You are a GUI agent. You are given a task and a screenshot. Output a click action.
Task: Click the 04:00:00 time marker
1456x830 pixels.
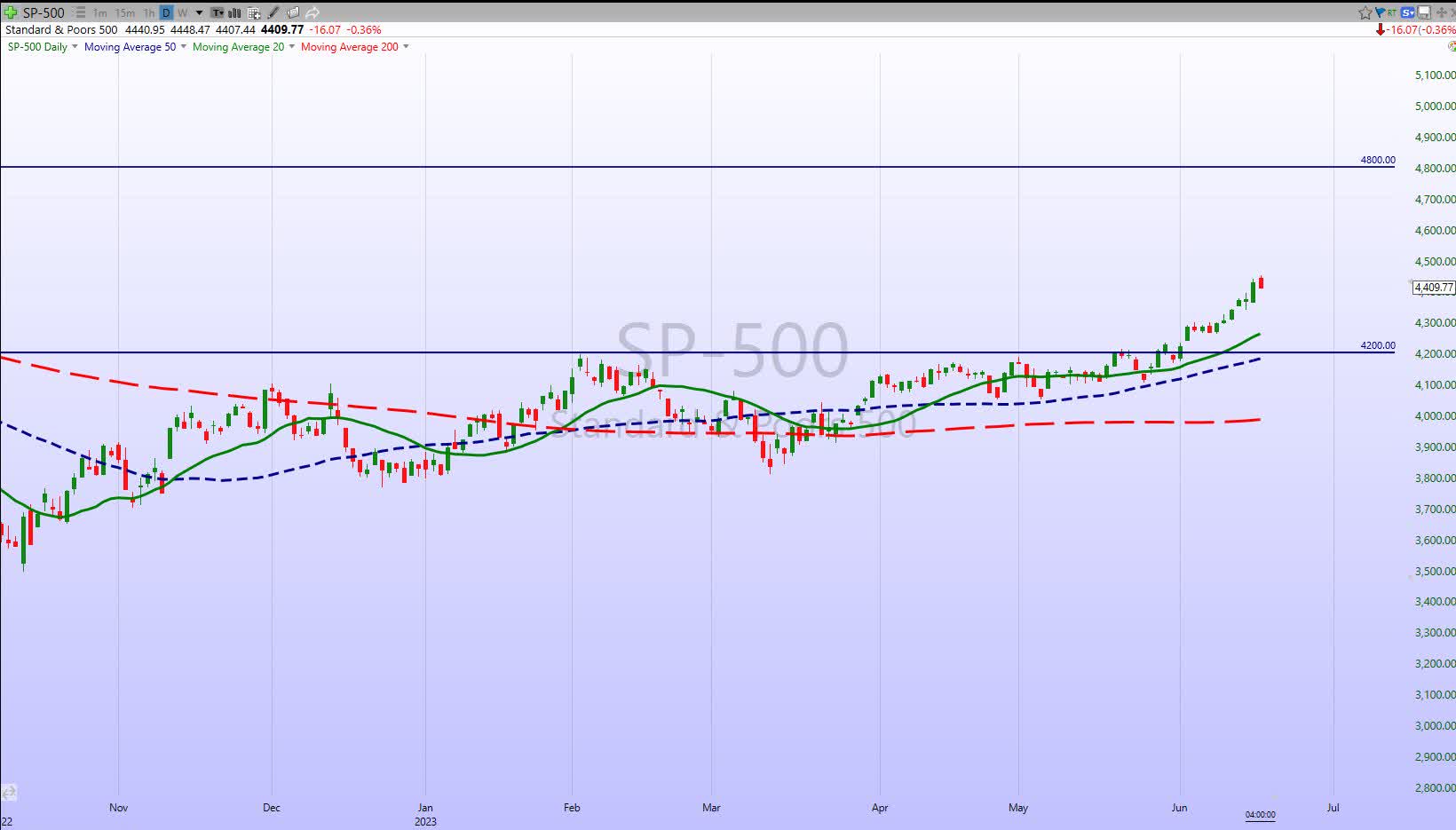[1260, 815]
